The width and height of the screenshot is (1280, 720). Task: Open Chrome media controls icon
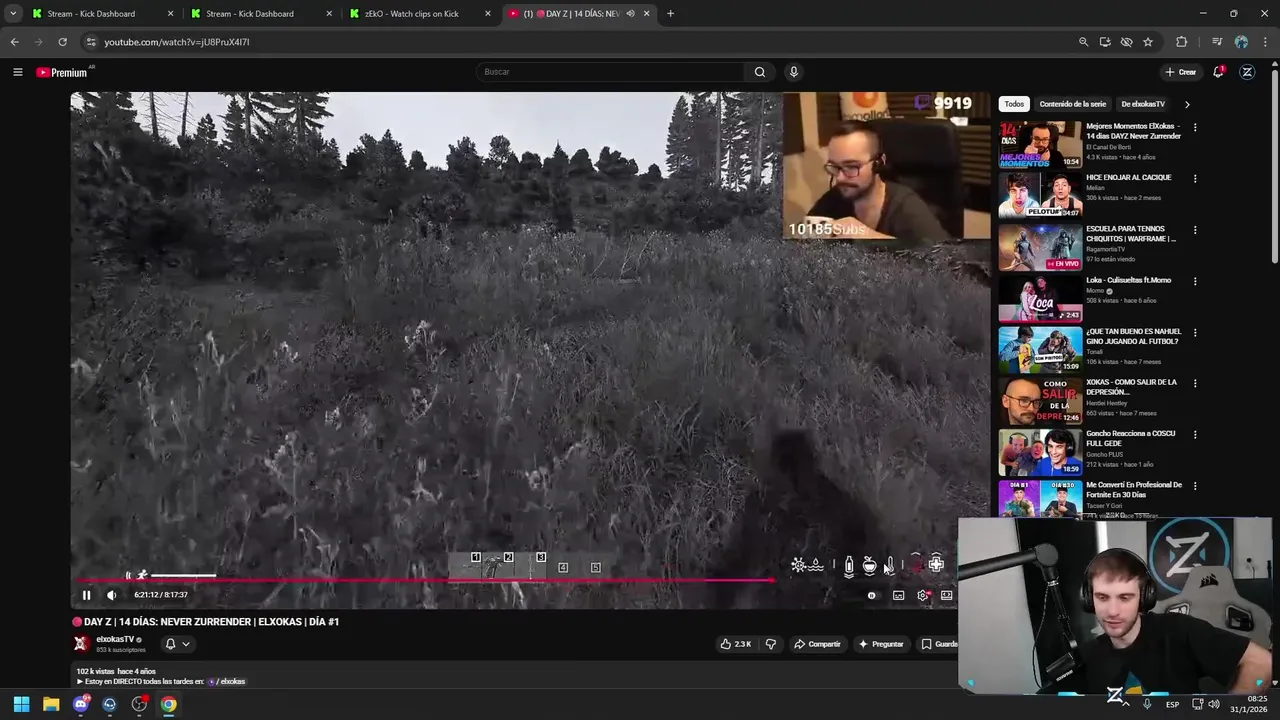[1217, 42]
